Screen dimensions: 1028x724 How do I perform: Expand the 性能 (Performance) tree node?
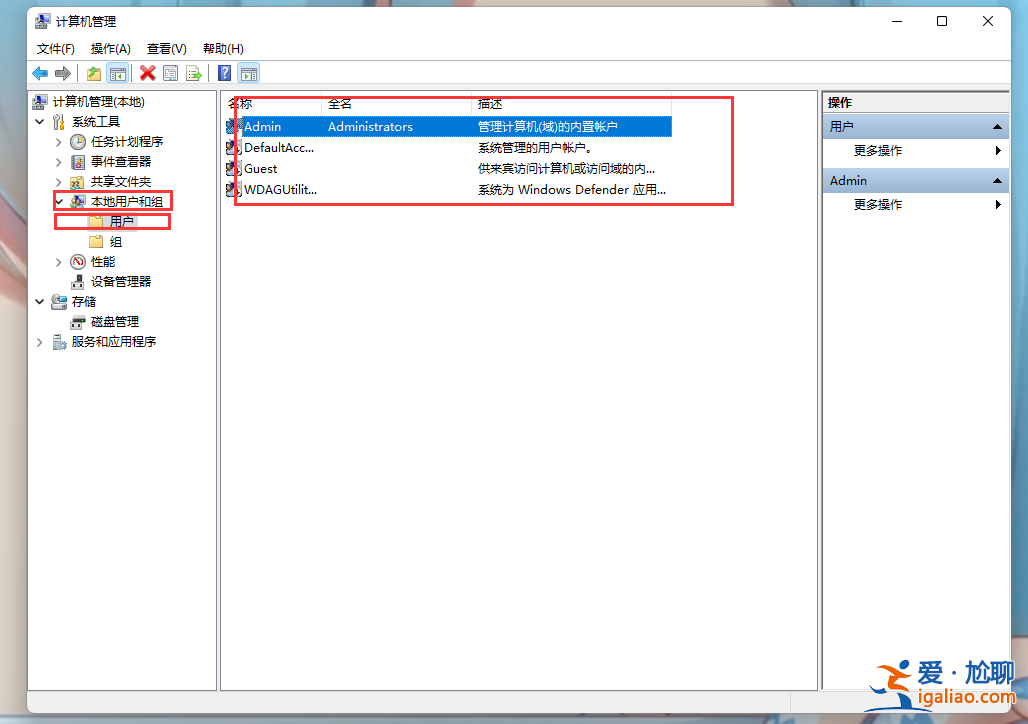point(58,261)
